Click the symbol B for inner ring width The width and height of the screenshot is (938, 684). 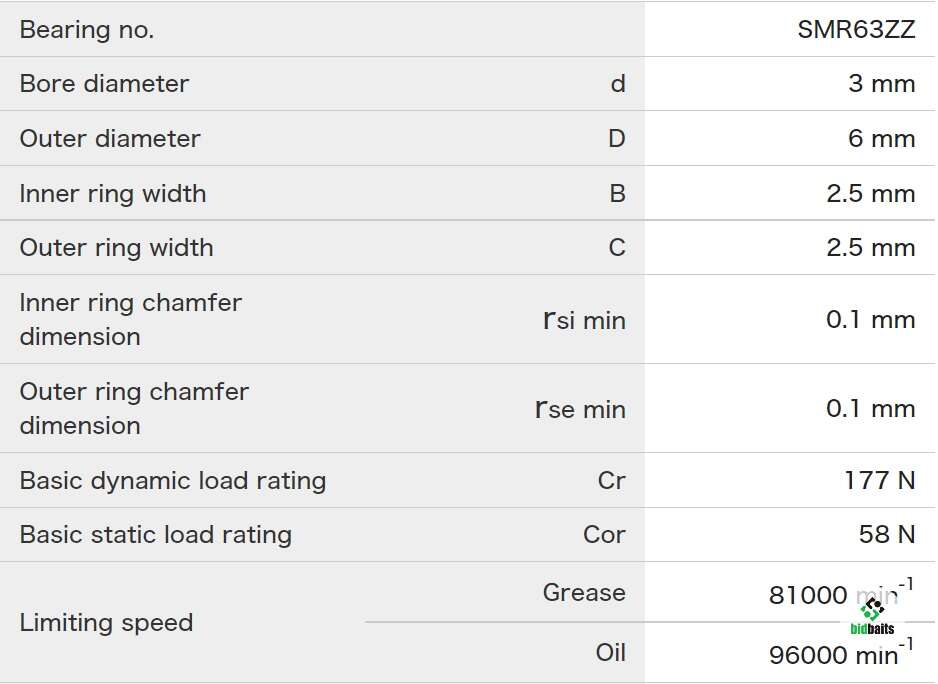[617, 194]
